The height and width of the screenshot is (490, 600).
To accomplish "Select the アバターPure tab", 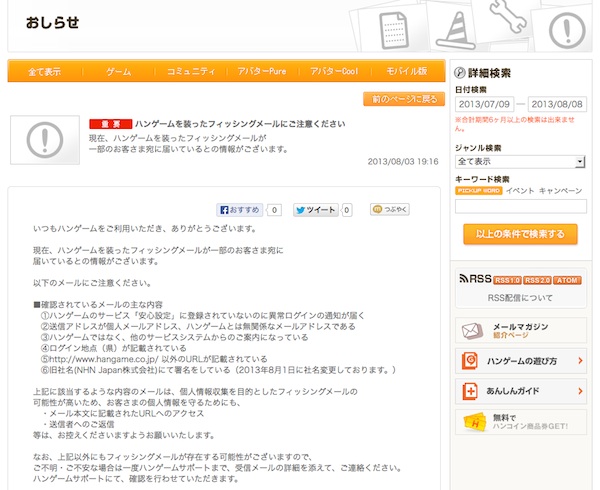I will 262,71.
